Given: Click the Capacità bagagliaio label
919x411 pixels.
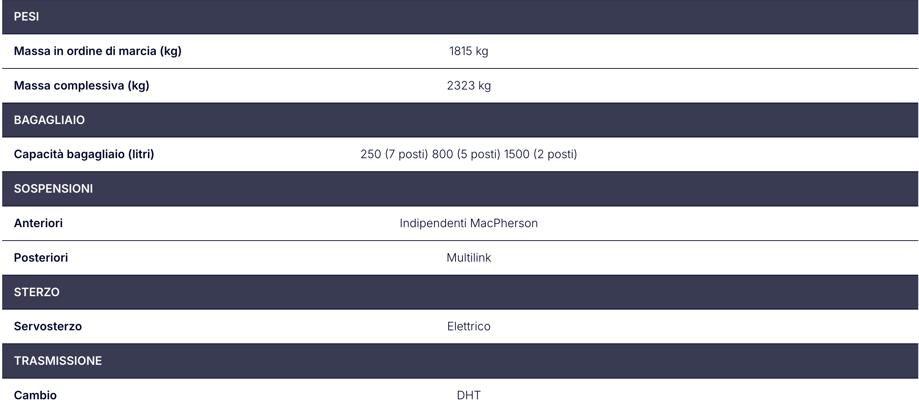Looking at the screenshot, I should point(84,154).
